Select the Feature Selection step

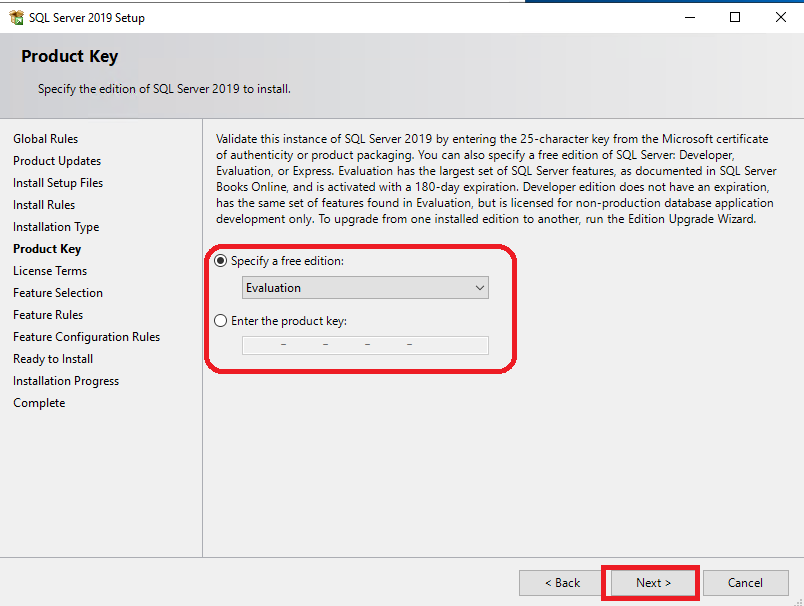tap(58, 293)
